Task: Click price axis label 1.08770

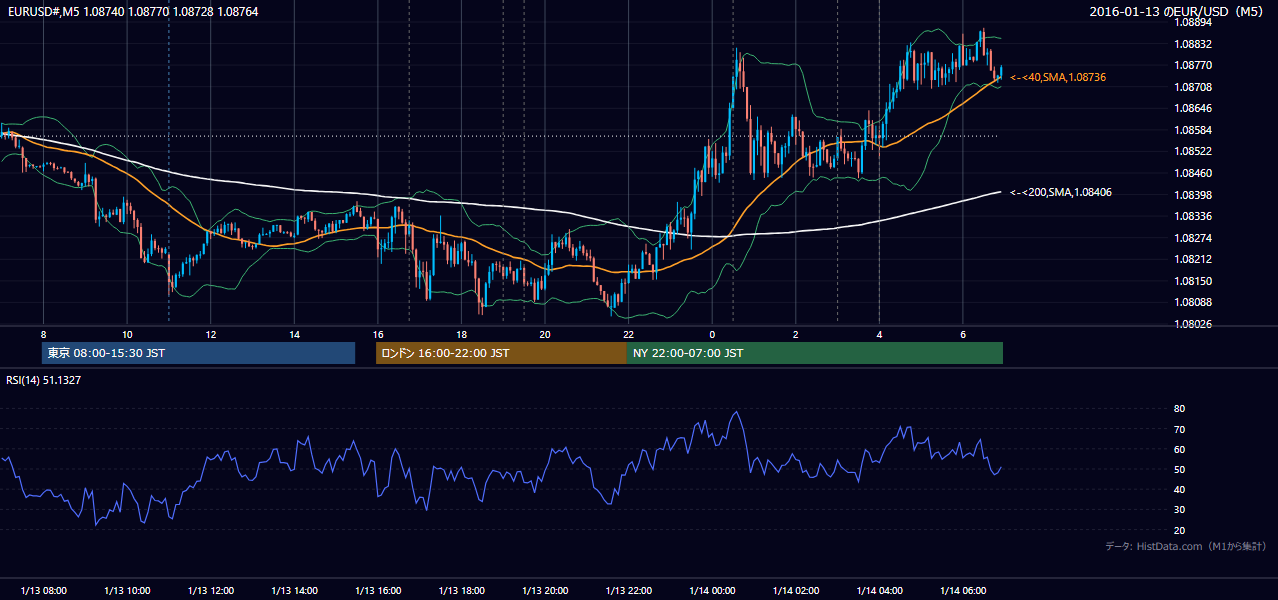Action: pyautogui.click(x=1192, y=65)
